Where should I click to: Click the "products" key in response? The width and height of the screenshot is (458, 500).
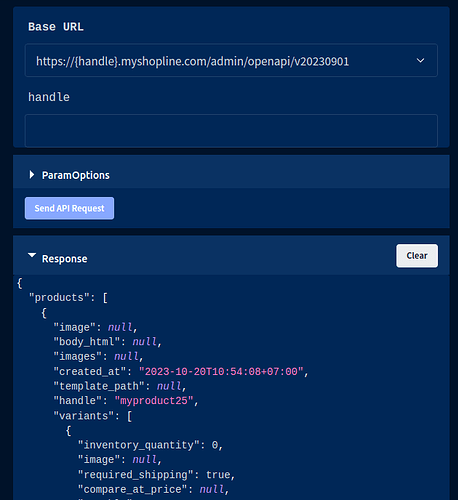click(x=59, y=297)
